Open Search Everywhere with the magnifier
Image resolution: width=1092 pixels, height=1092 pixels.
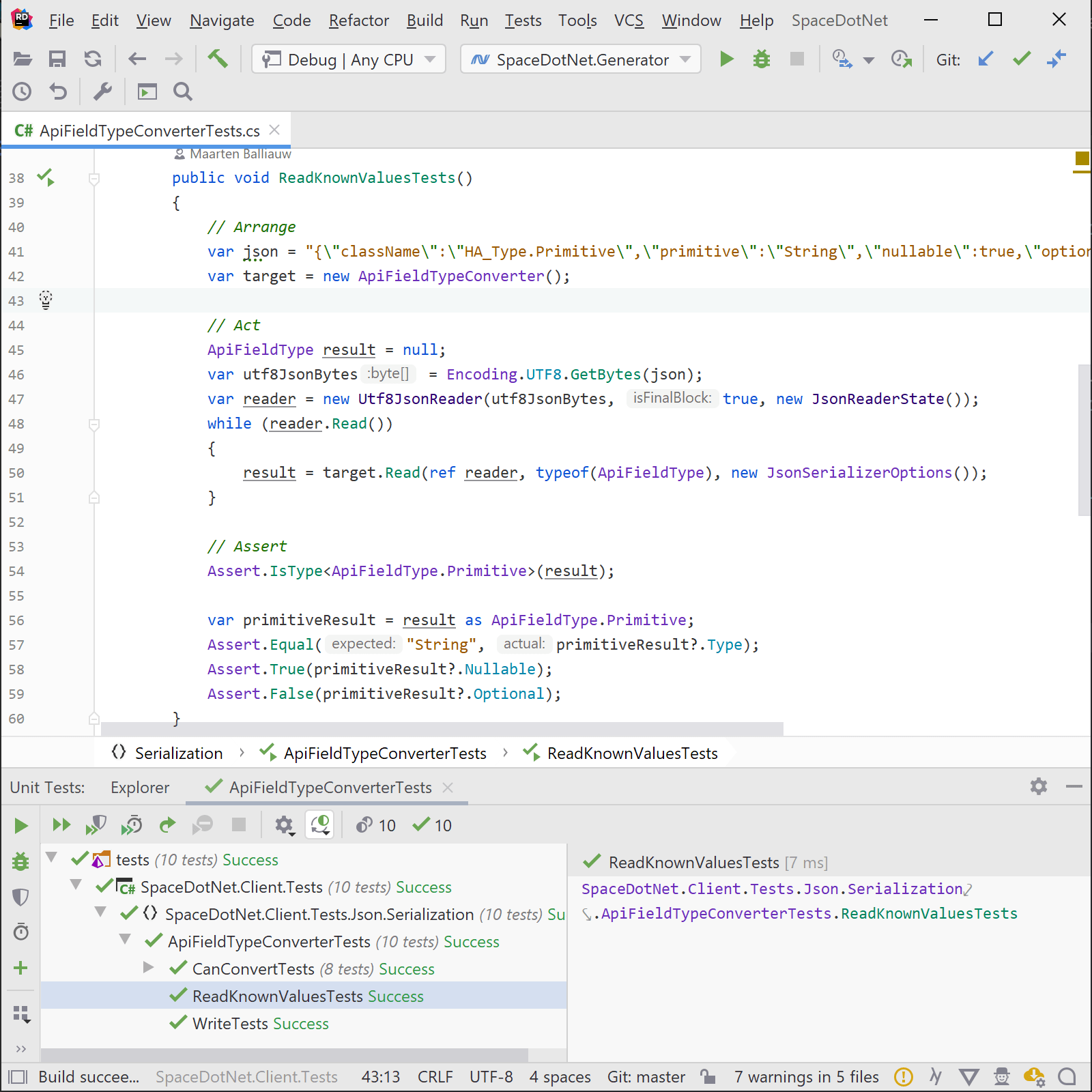coord(182,91)
